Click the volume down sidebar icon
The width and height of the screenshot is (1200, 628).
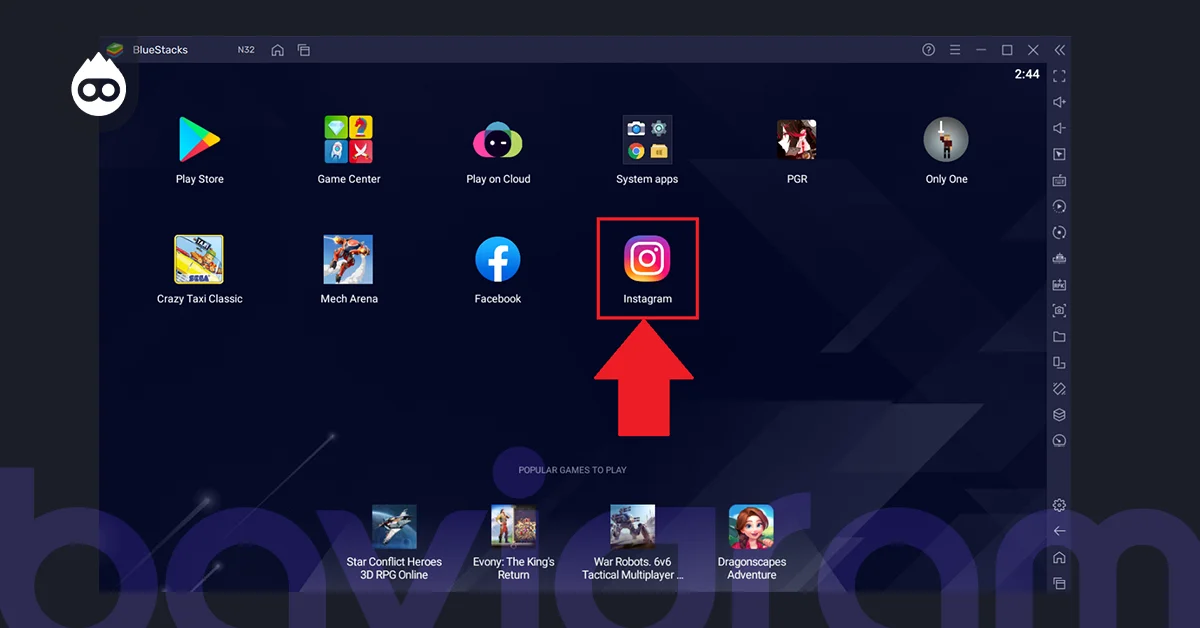click(1059, 128)
